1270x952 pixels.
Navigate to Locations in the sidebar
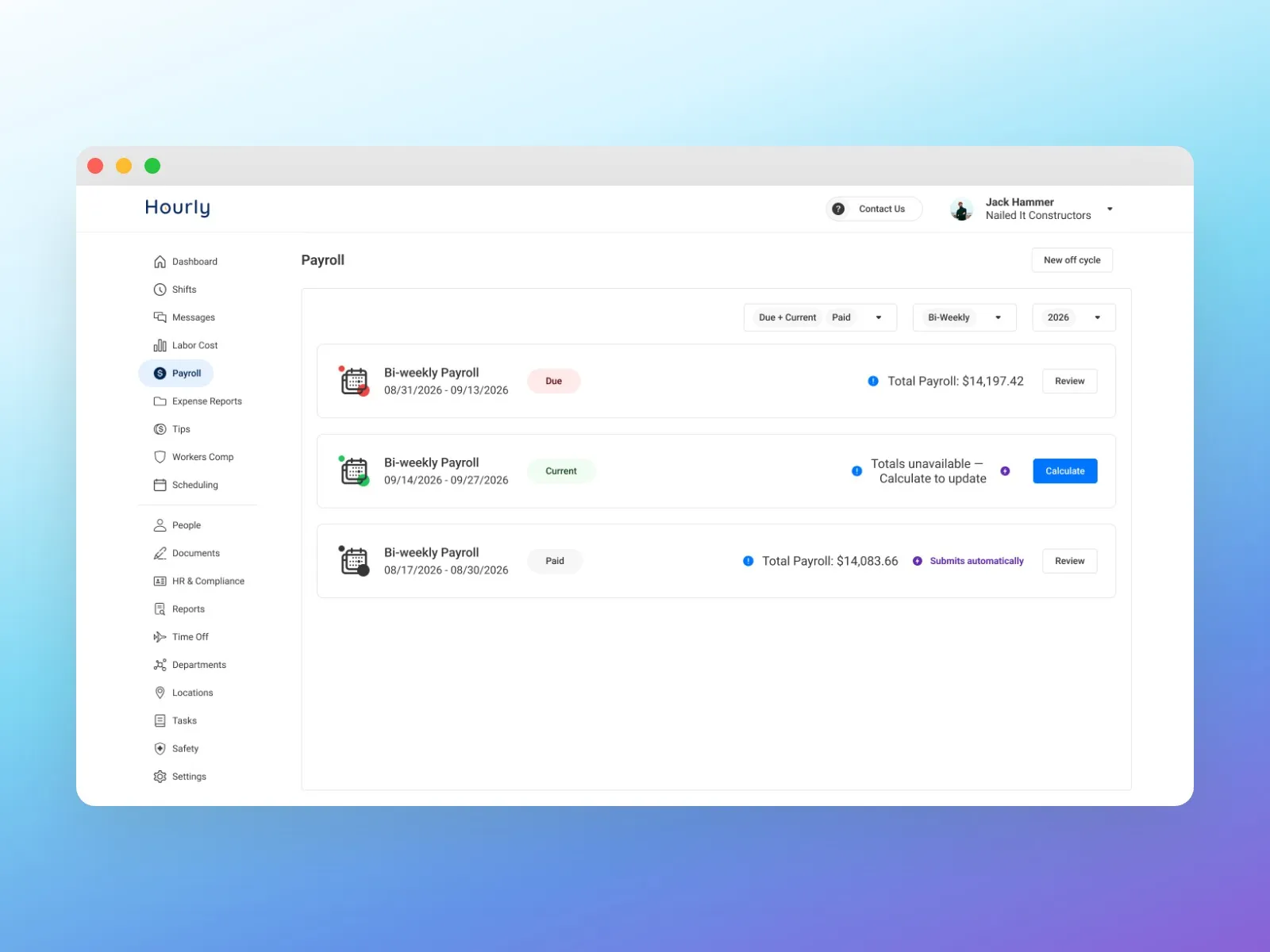tap(183, 693)
